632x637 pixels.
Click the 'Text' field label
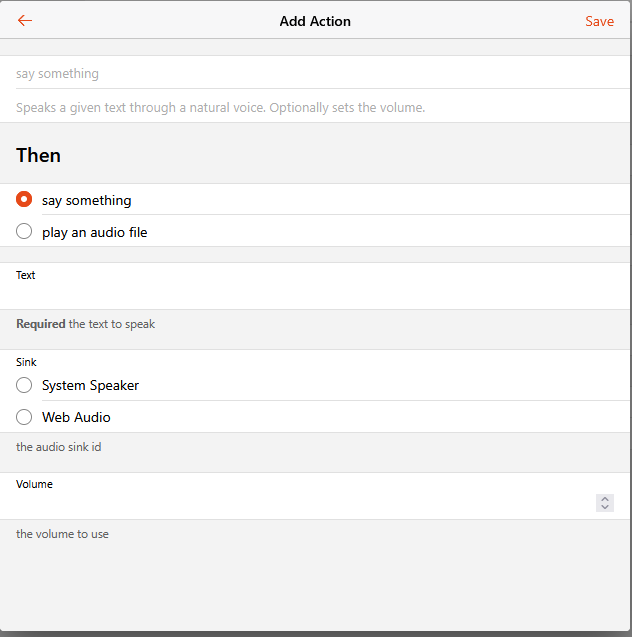click(x=26, y=275)
